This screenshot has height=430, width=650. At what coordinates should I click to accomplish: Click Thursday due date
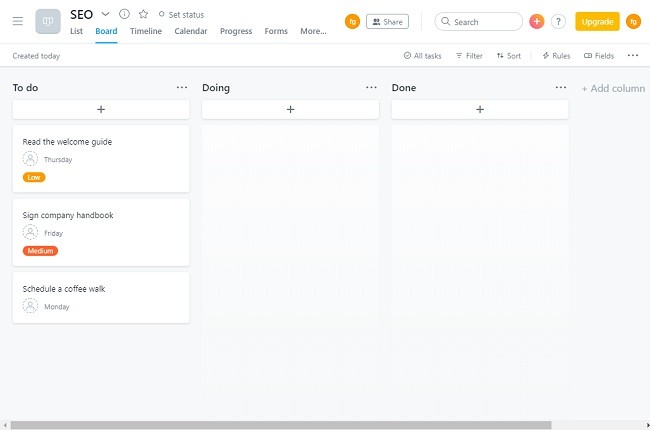58,160
